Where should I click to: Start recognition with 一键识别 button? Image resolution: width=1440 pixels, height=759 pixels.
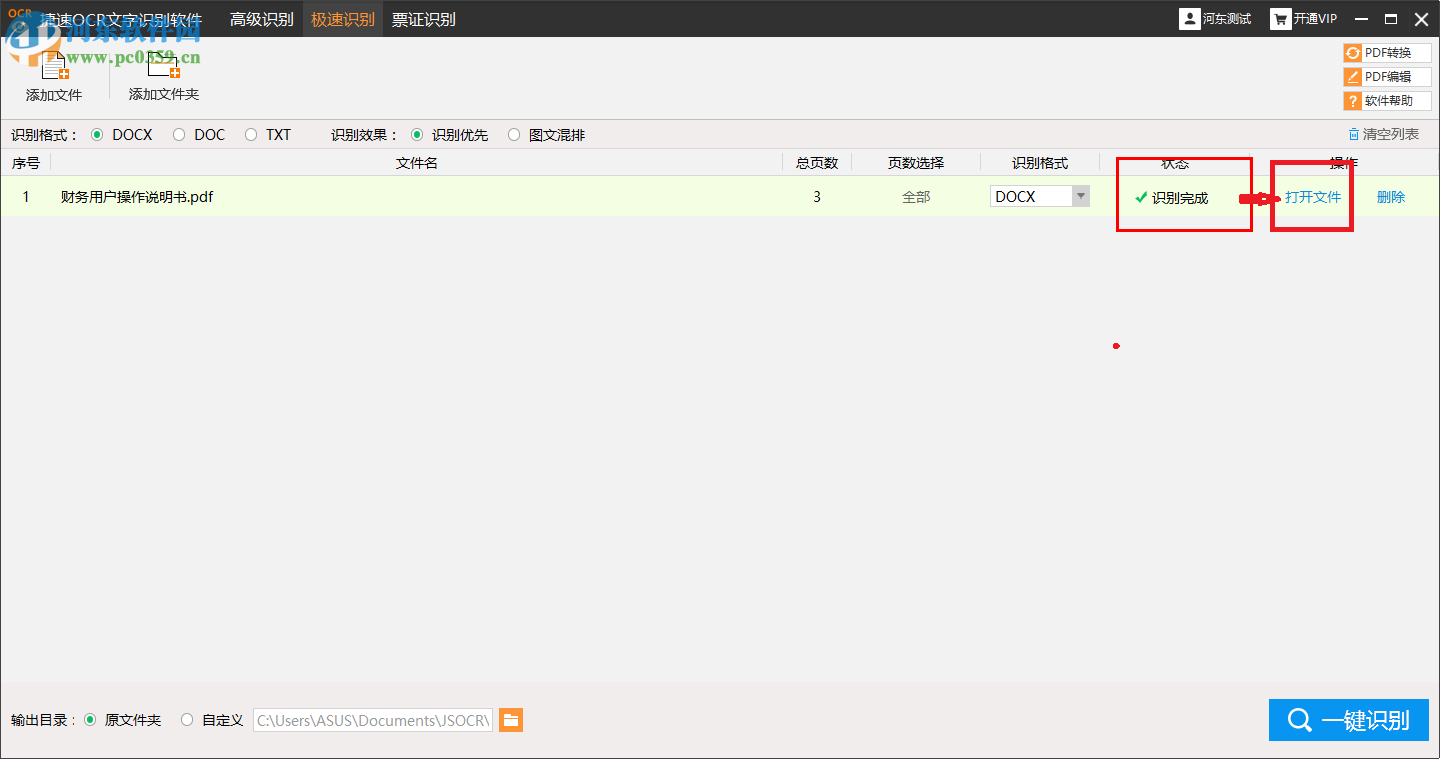[x=1348, y=719]
